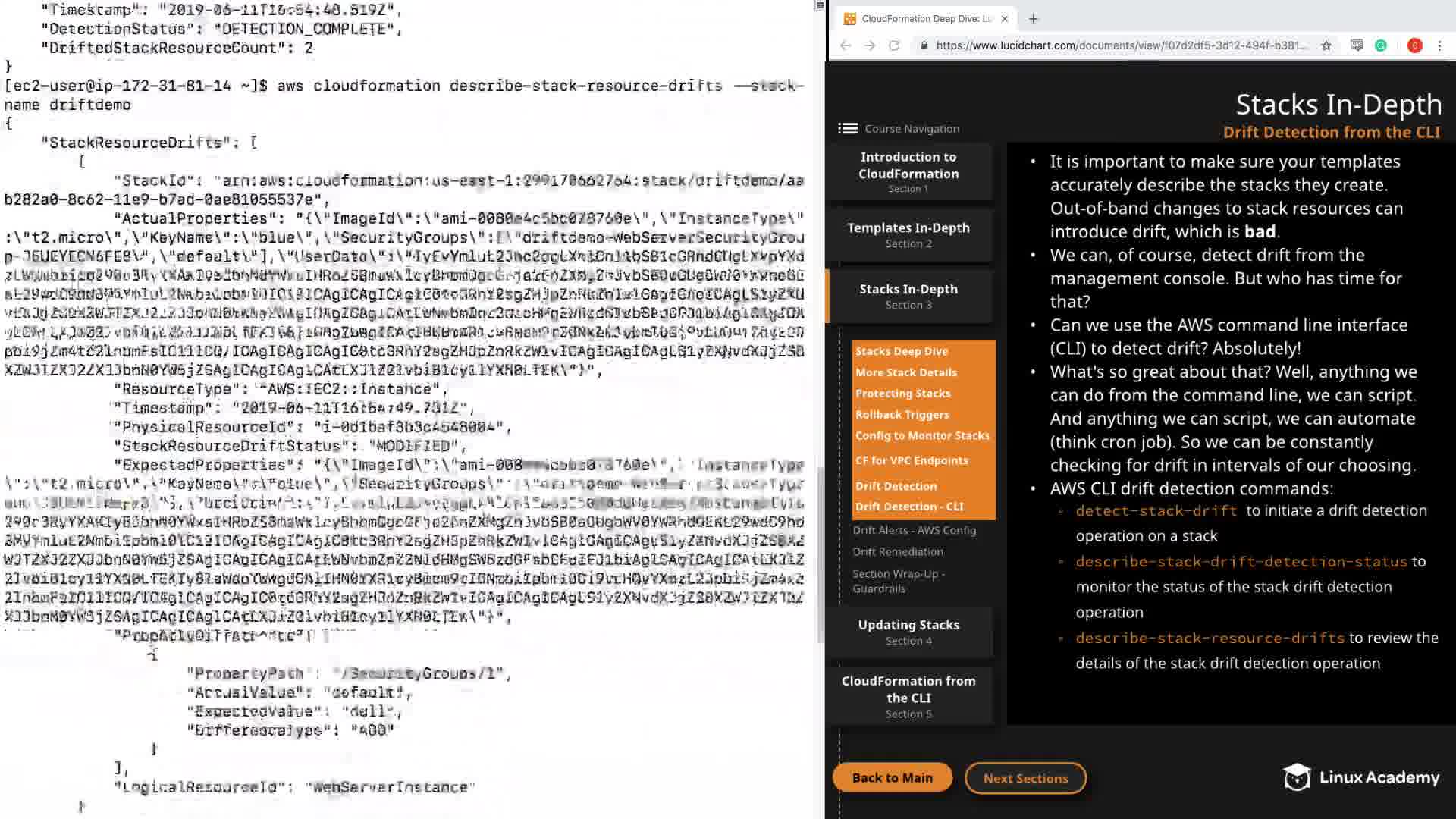Click the green extension icon

[x=1381, y=45]
